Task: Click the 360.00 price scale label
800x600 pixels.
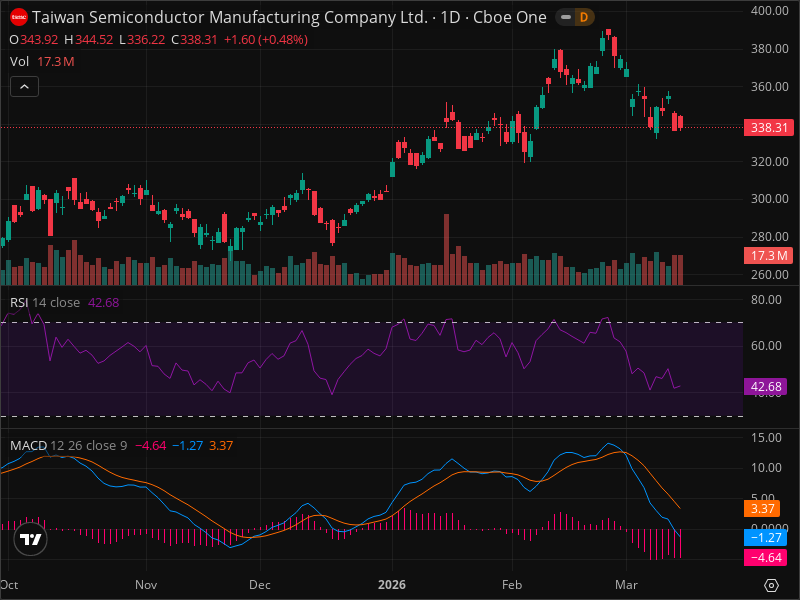Action: coord(769,86)
